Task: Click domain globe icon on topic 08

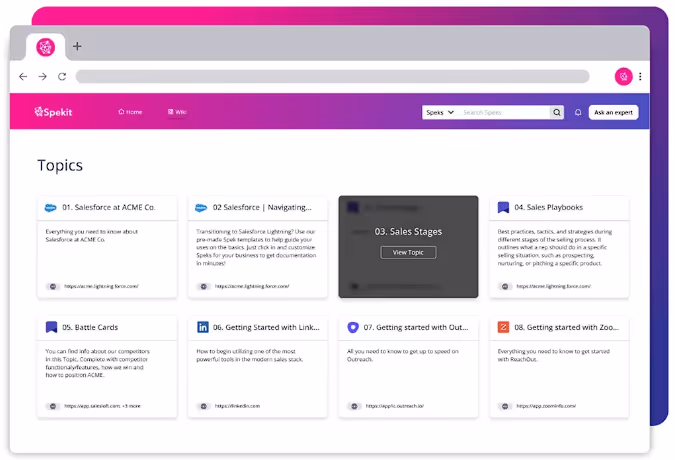Action: click(505, 406)
